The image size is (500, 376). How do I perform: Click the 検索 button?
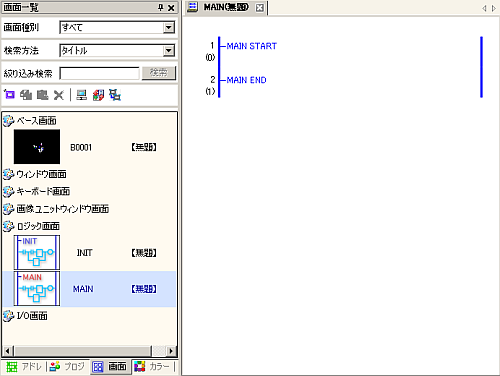pyautogui.click(x=159, y=73)
